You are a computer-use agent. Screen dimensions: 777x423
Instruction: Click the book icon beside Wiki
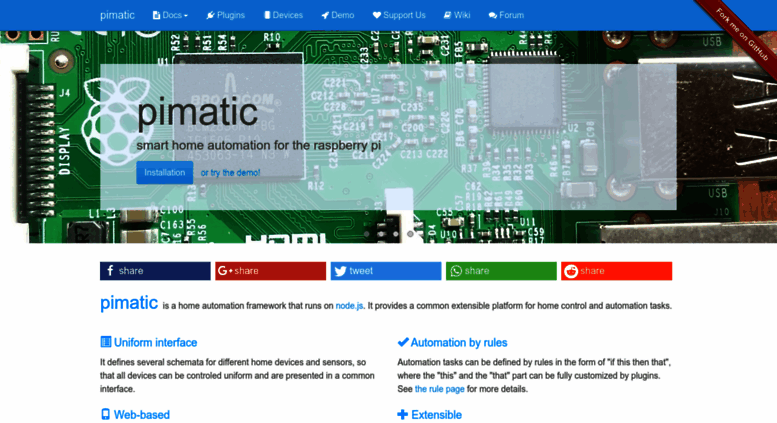point(447,15)
